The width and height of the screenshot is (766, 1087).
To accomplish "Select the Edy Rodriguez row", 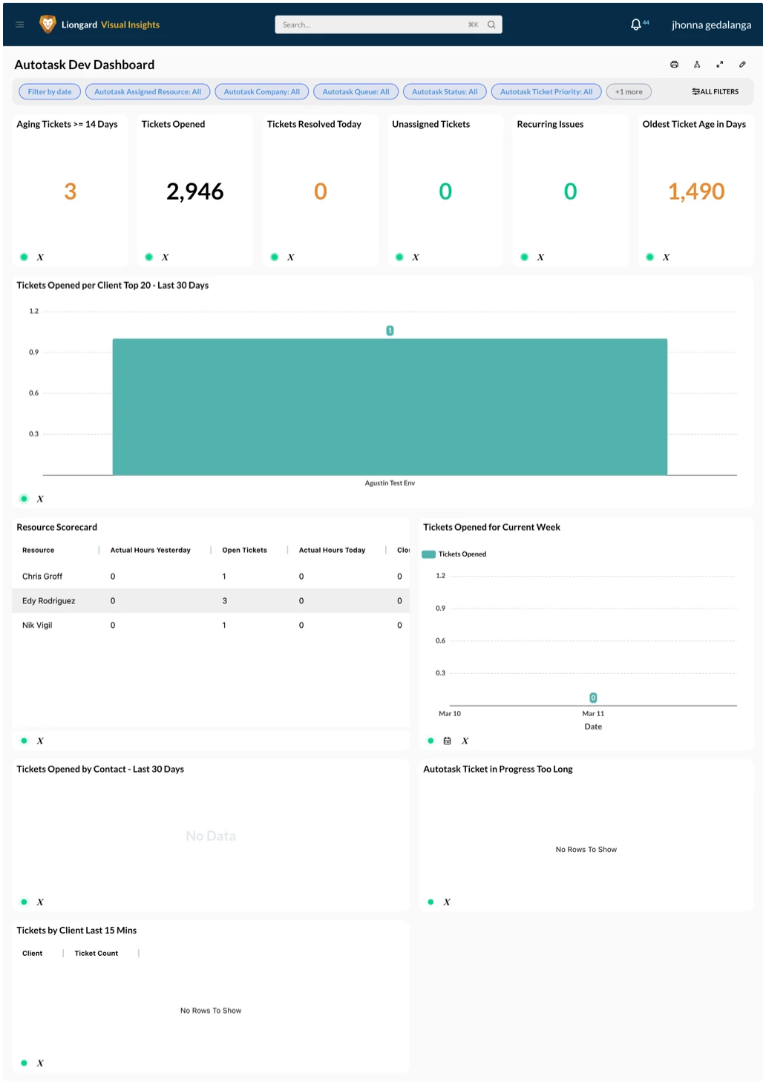I will [x=211, y=601].
